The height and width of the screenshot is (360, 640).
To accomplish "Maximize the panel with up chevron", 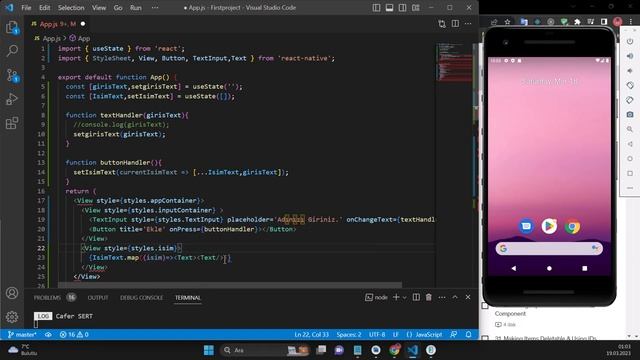I will pos(455,297).
